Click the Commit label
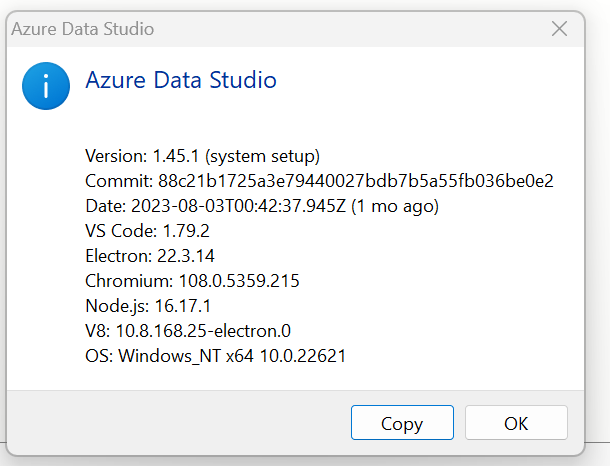The image size is (610, 466). click(x=119, y=181)
